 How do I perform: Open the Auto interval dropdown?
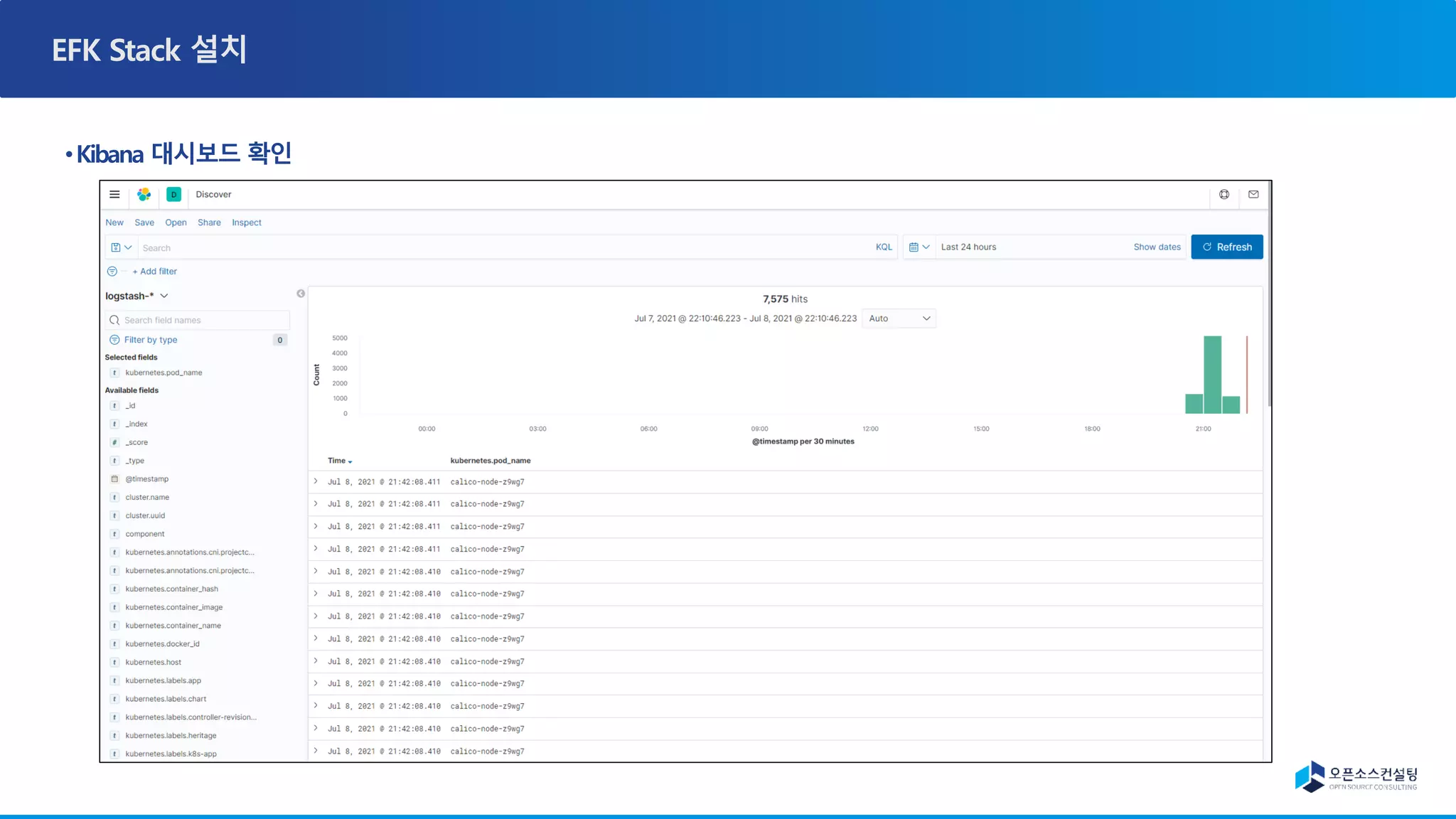(899, 318)
